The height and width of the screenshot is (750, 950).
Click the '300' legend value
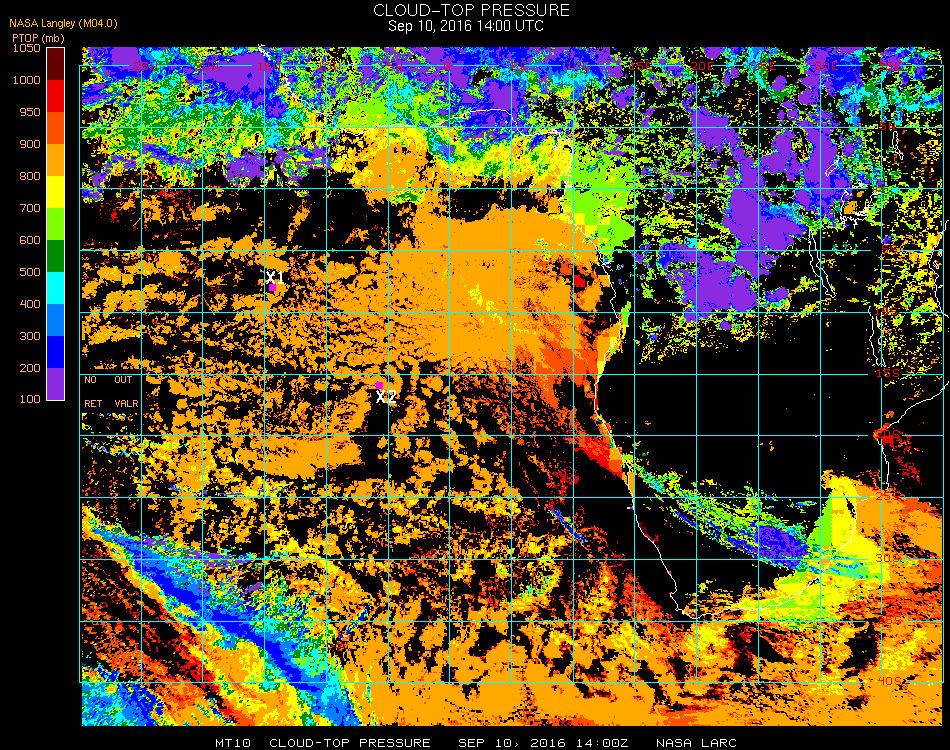(30, 336)
